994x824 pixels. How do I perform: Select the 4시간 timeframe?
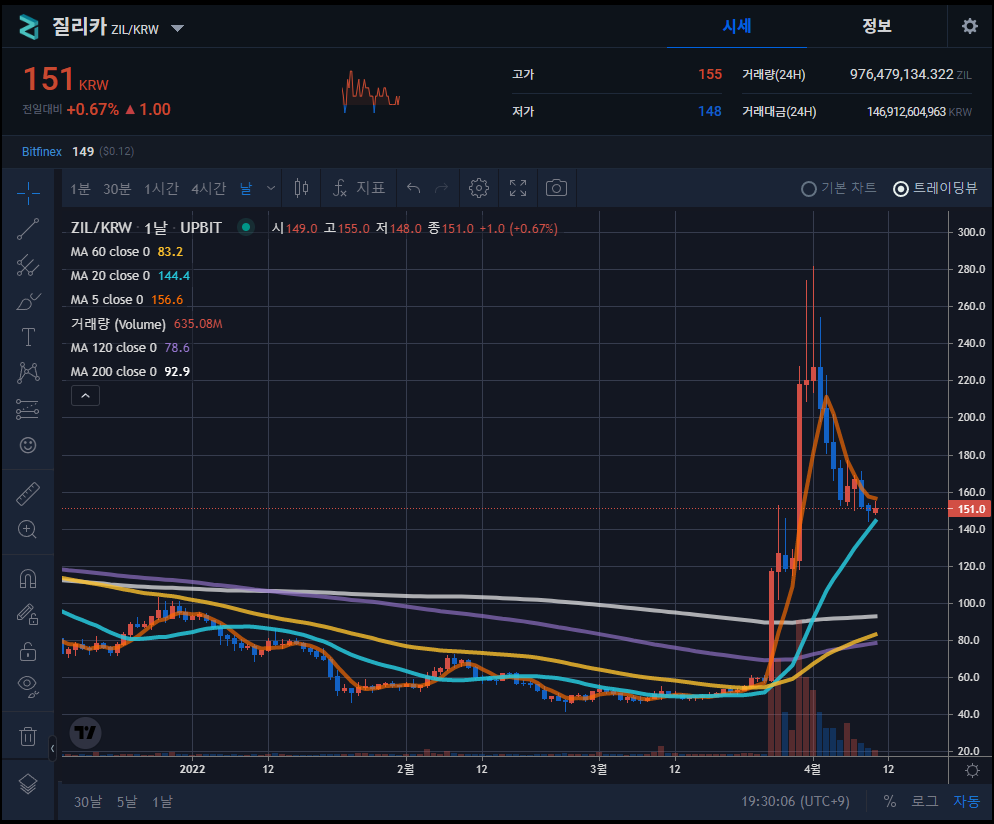point(209,189)
